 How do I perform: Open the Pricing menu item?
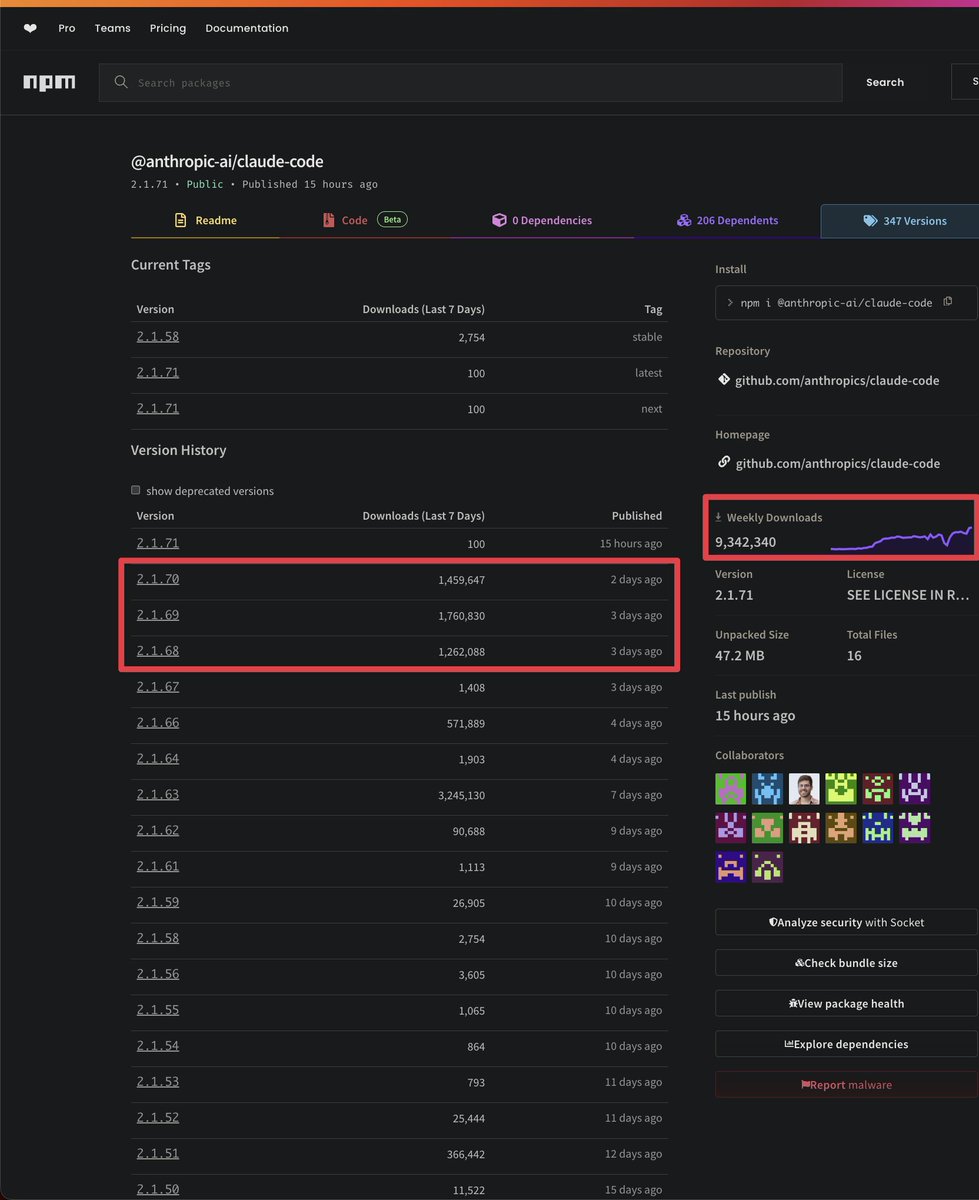168,28
